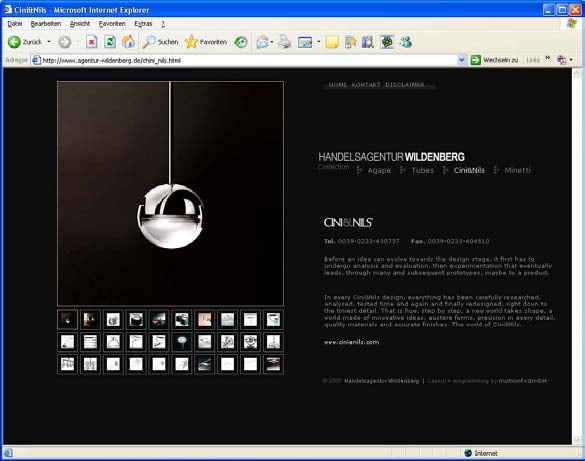Expand the Links toolbar chevron
The height and width of the screenshot is (461, 585).
548,58
